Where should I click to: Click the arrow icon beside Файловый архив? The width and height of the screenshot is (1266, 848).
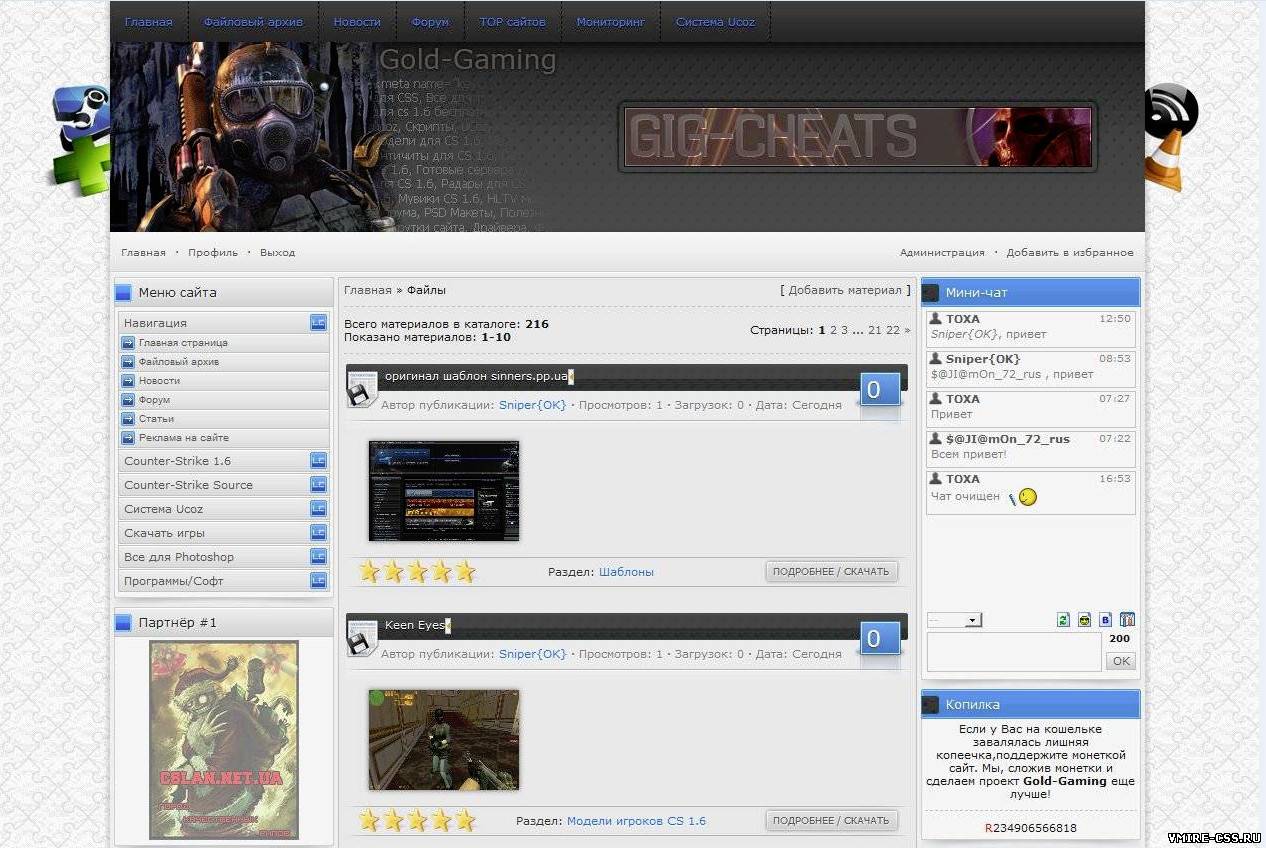tap(128, 362)
